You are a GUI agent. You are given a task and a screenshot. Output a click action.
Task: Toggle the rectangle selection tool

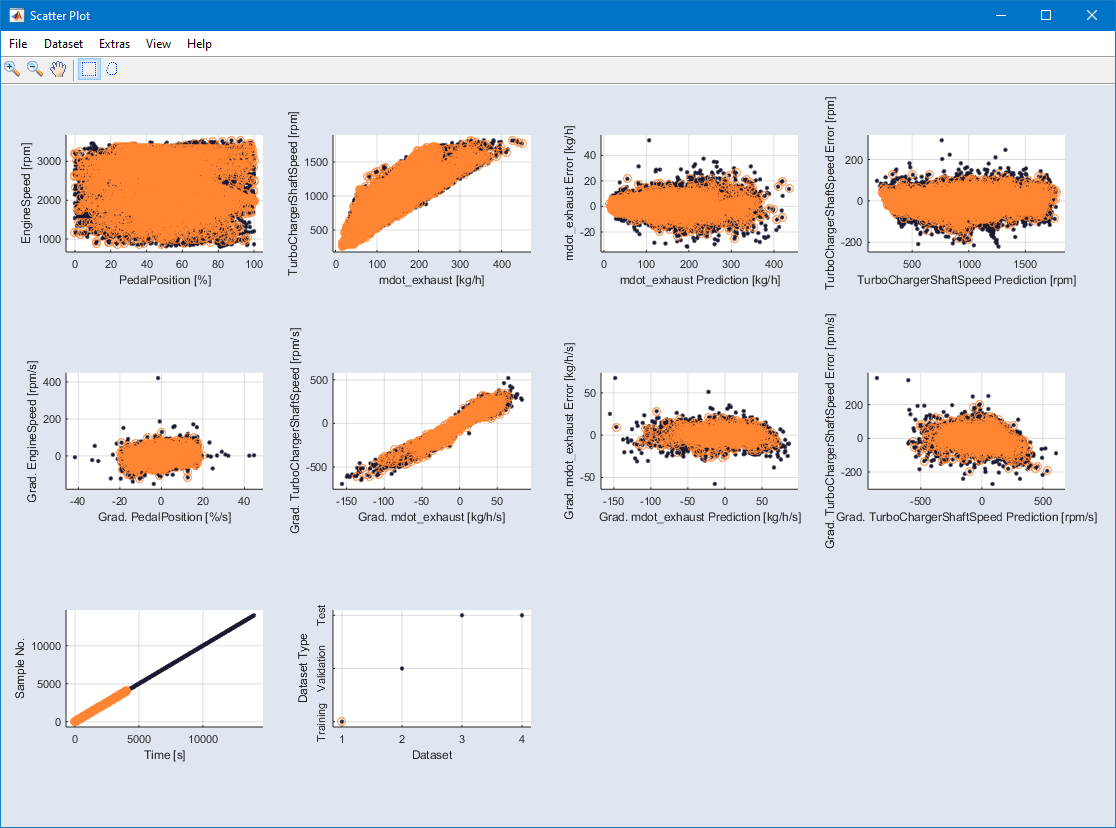(x=89, y=69)
